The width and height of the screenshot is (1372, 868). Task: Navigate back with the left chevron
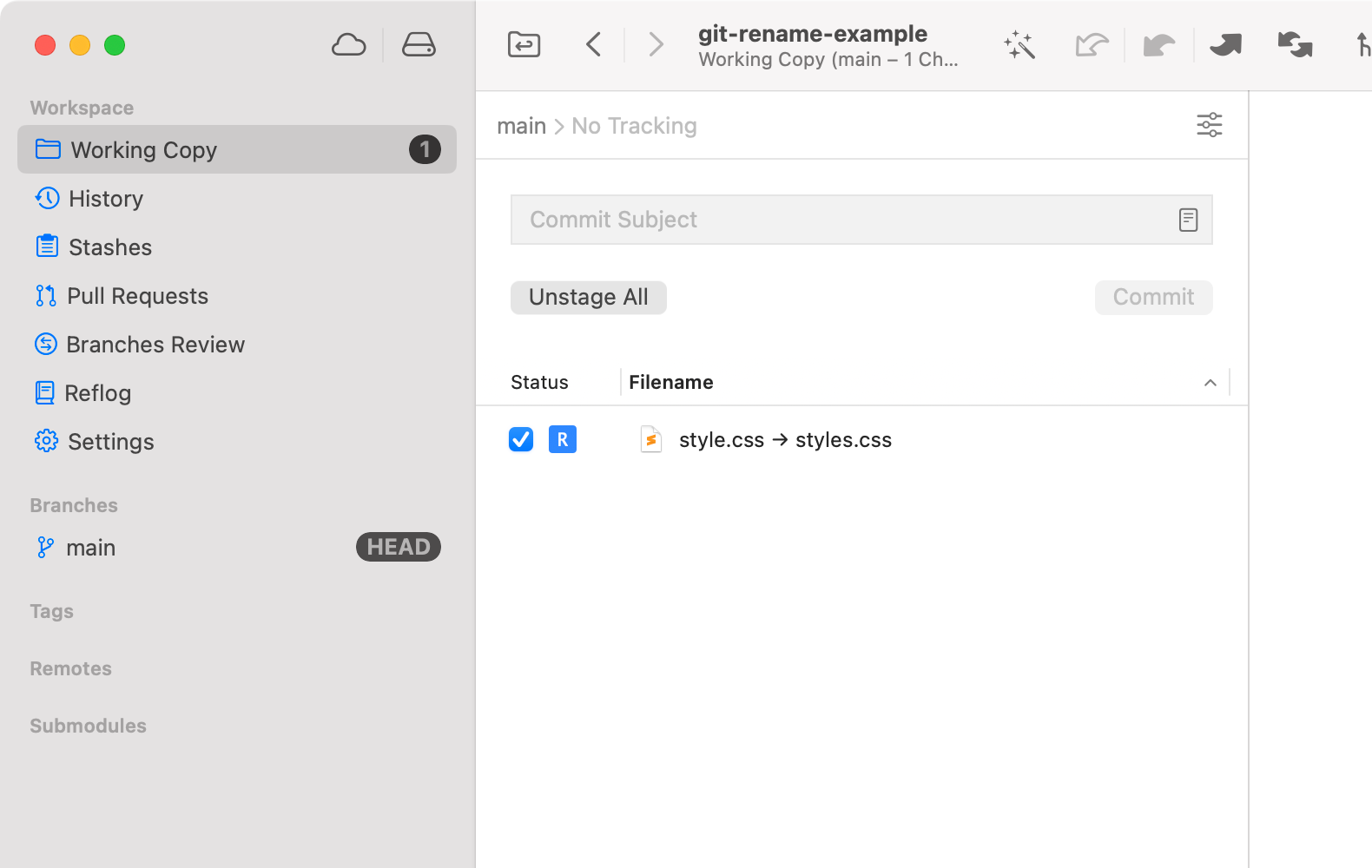point(594,45)
